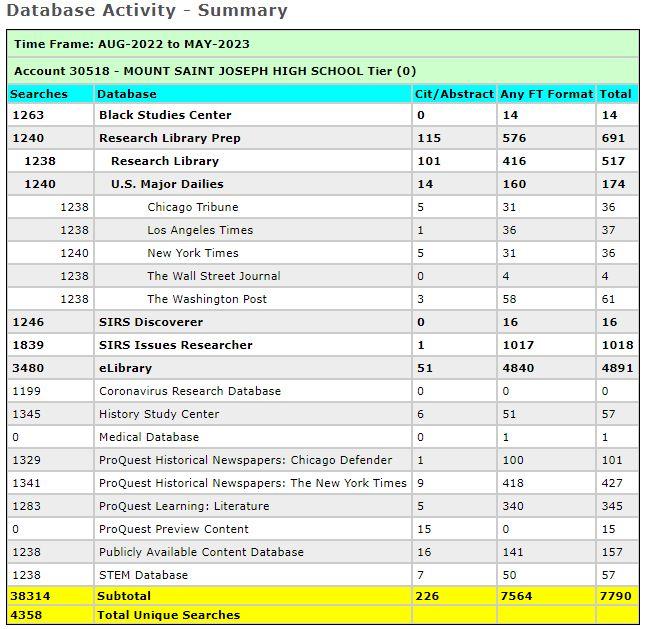Click the 4358 total unique searches value
This screenshot has width=658, height=629.
point(26,616)
